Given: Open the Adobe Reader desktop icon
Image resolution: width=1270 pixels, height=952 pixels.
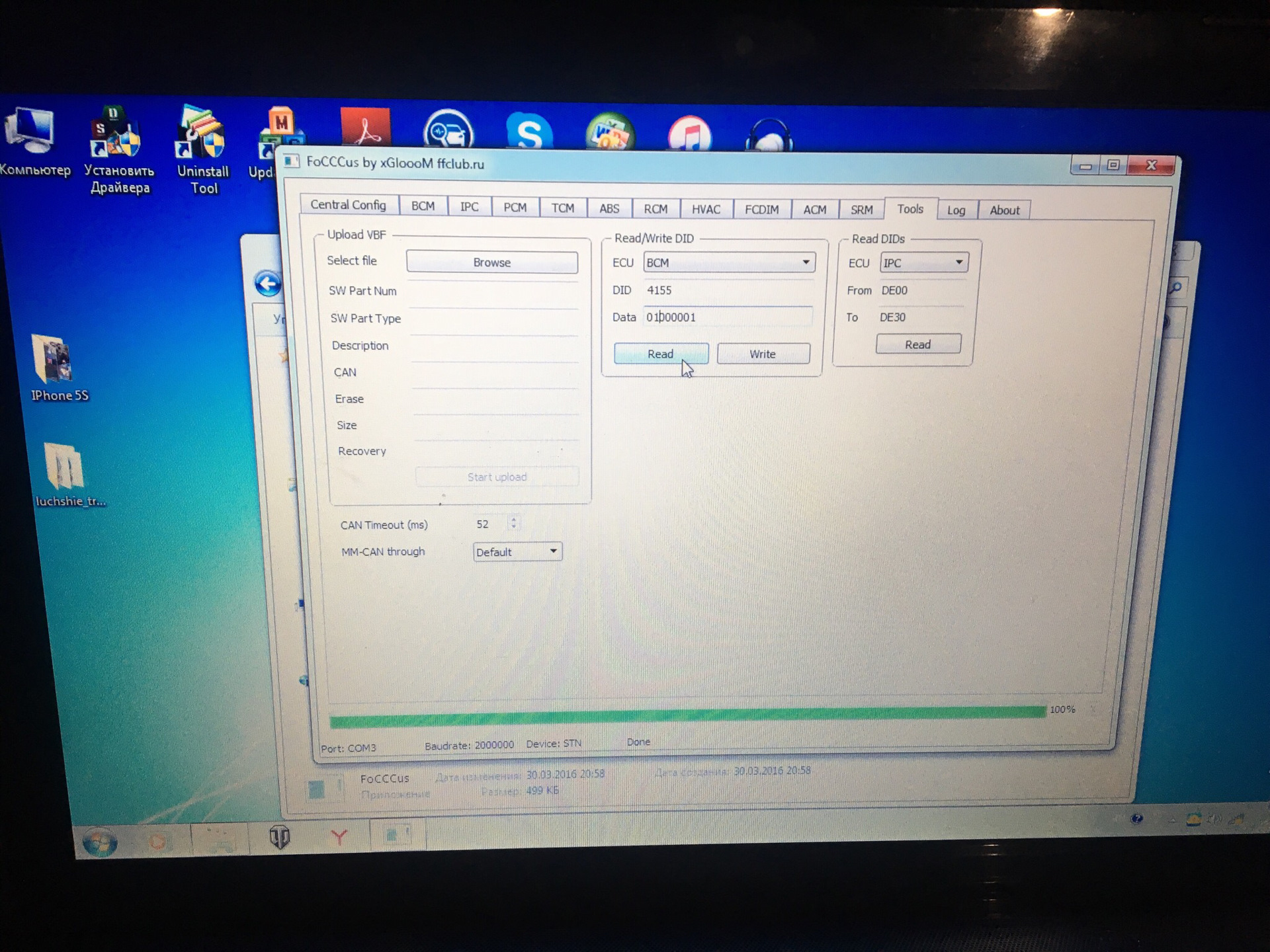Looking at the screenshot, I should (366, 127).
